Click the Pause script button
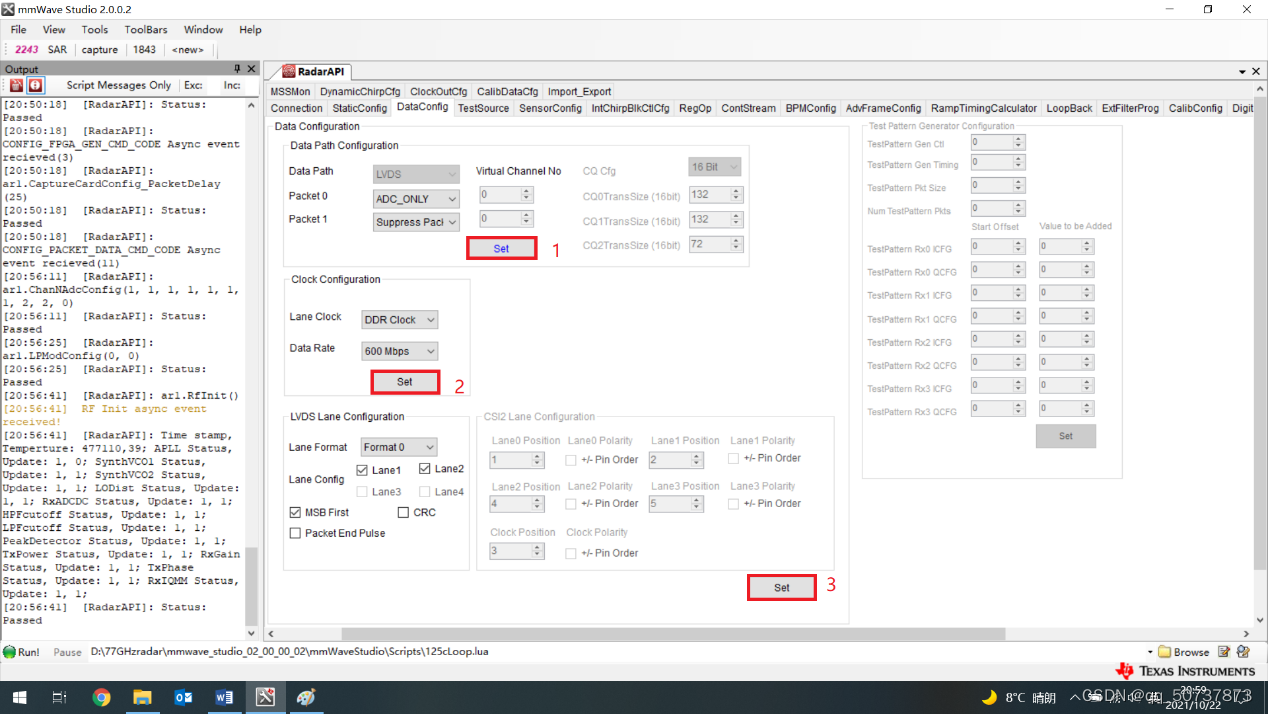This screenshot has height=714, width=1268. (x=67, y=652)
